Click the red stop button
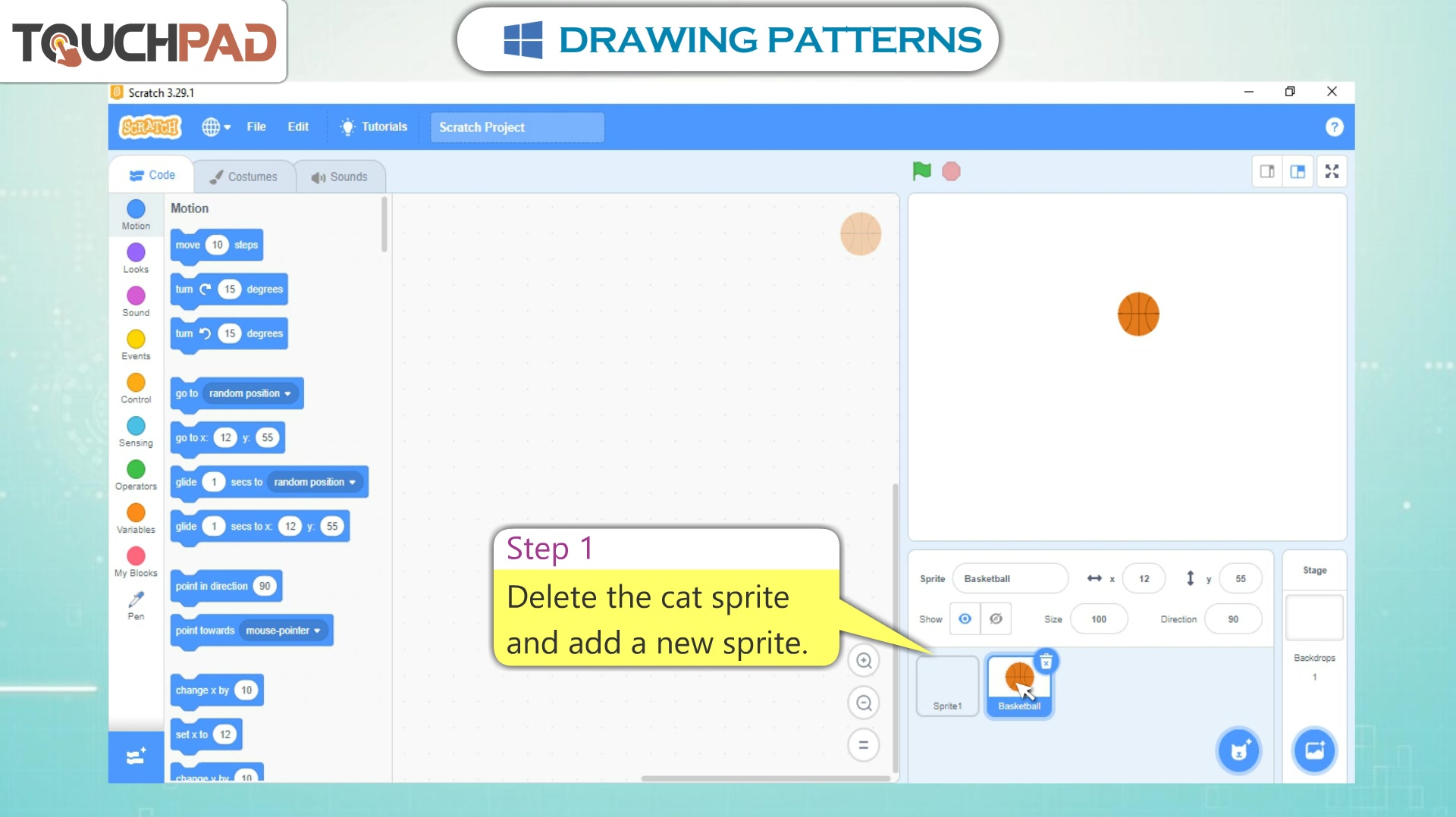 click(951, 172)
